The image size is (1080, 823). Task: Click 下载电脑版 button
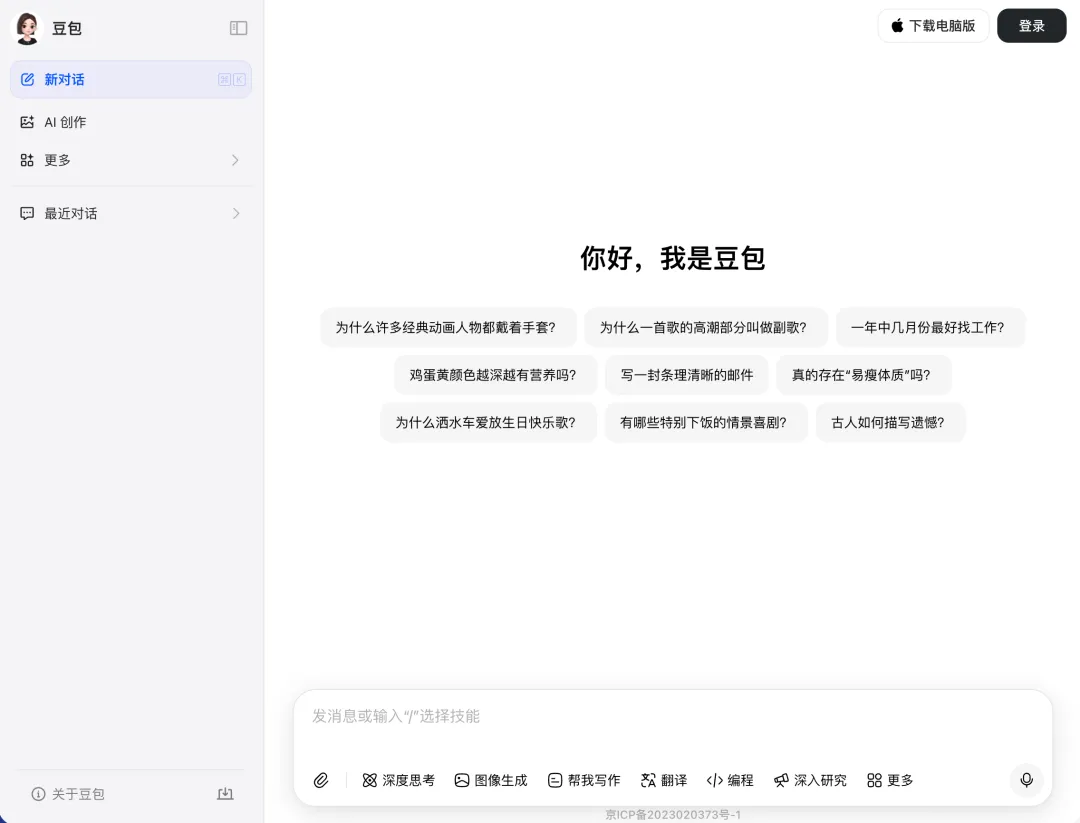933,26
